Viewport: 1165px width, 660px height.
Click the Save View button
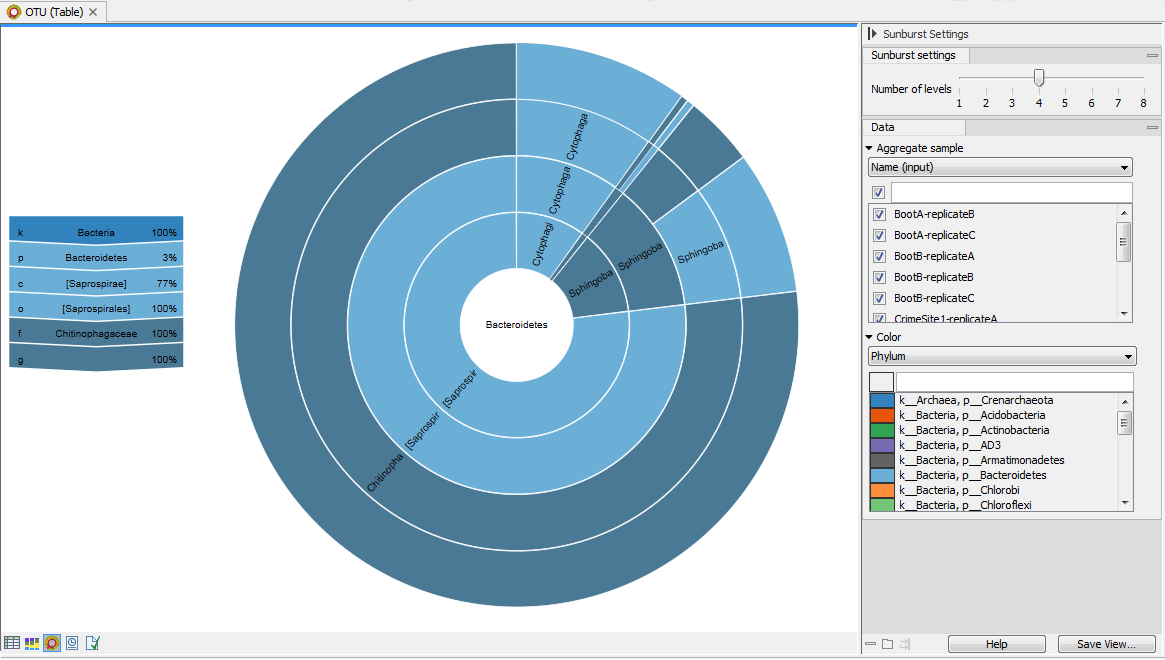pos(1106,644)
